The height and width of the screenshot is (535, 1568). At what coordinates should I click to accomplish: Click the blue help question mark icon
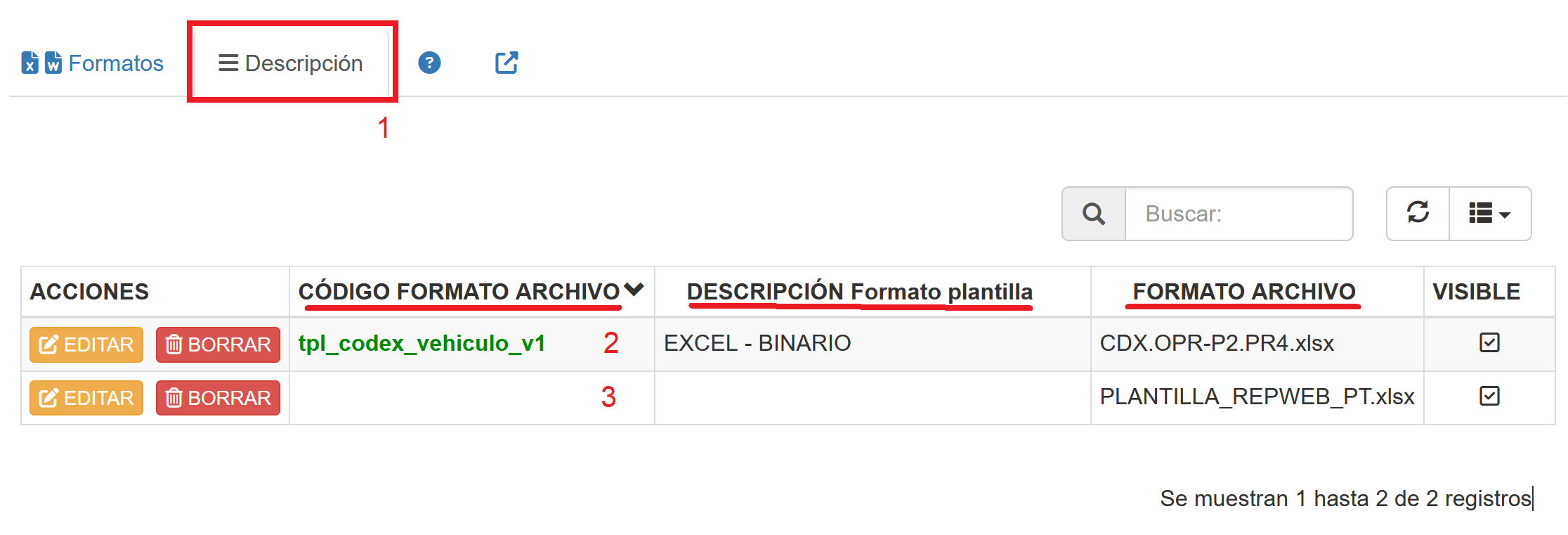(429, 63)
